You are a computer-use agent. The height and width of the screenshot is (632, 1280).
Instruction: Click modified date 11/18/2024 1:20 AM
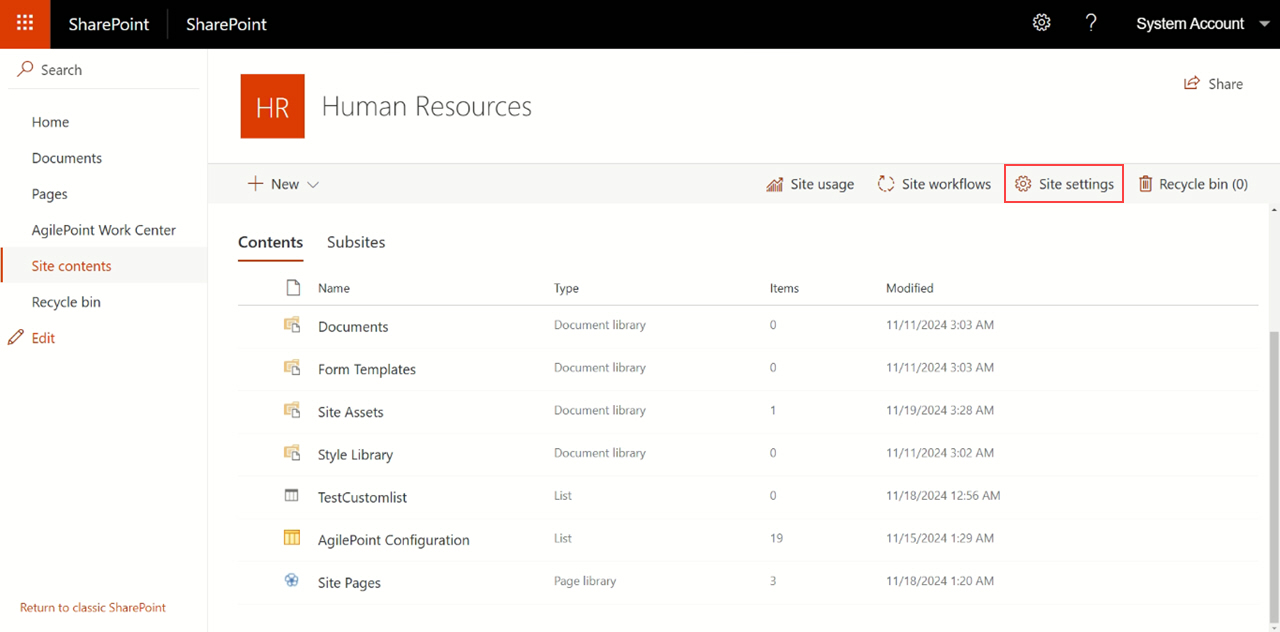[x=940, y=581]
